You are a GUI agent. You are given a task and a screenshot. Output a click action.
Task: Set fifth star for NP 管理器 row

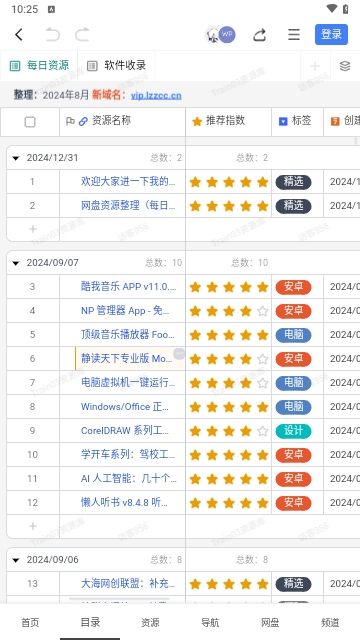click(x=263, y=311)
